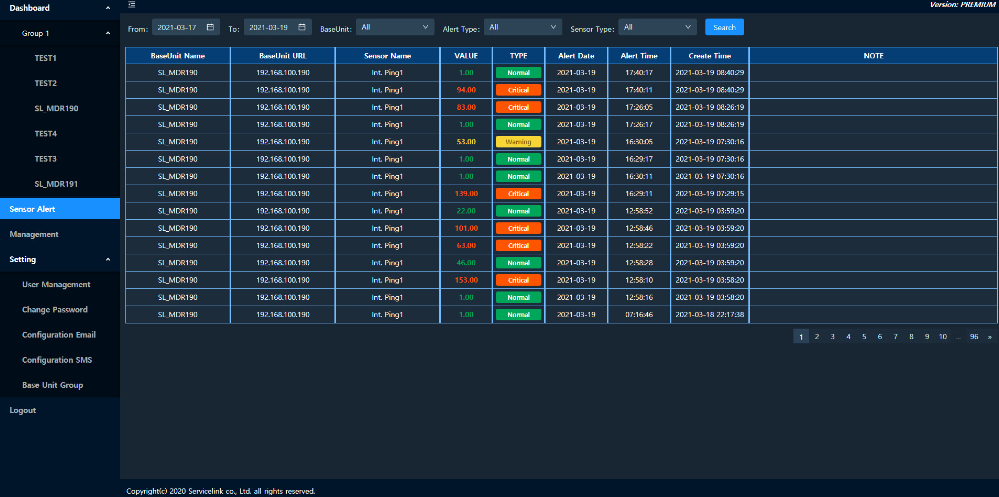
Task: Go to next pages with double-arrow icon
Action: click(990, 337)
